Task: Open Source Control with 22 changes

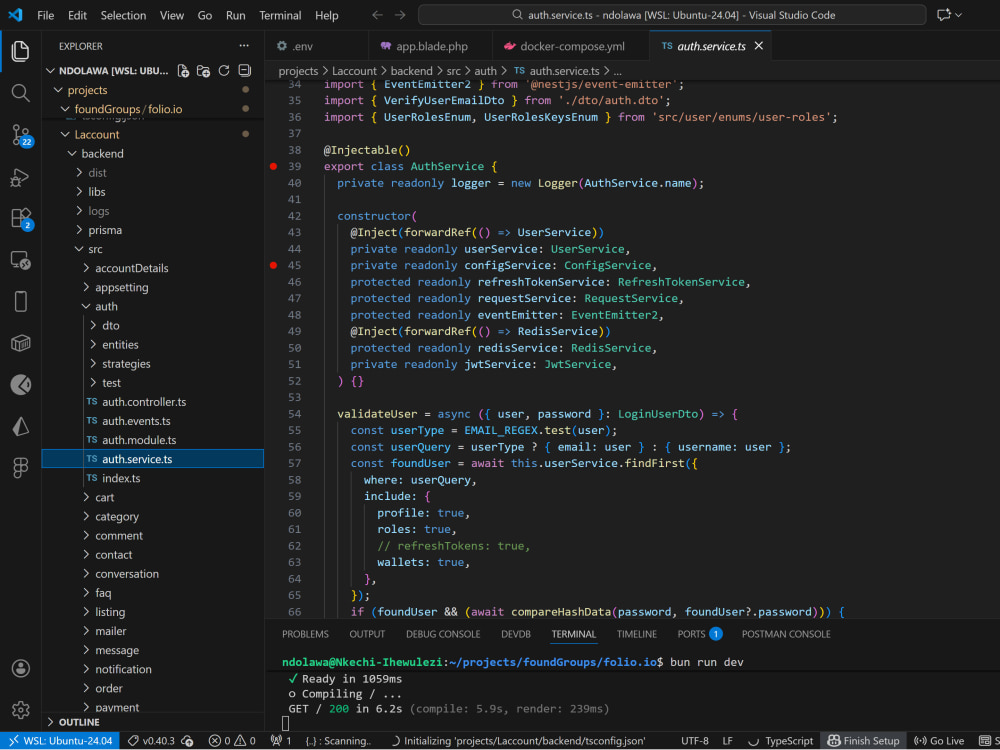Action: pyautogui.click(x=20, y=135)
